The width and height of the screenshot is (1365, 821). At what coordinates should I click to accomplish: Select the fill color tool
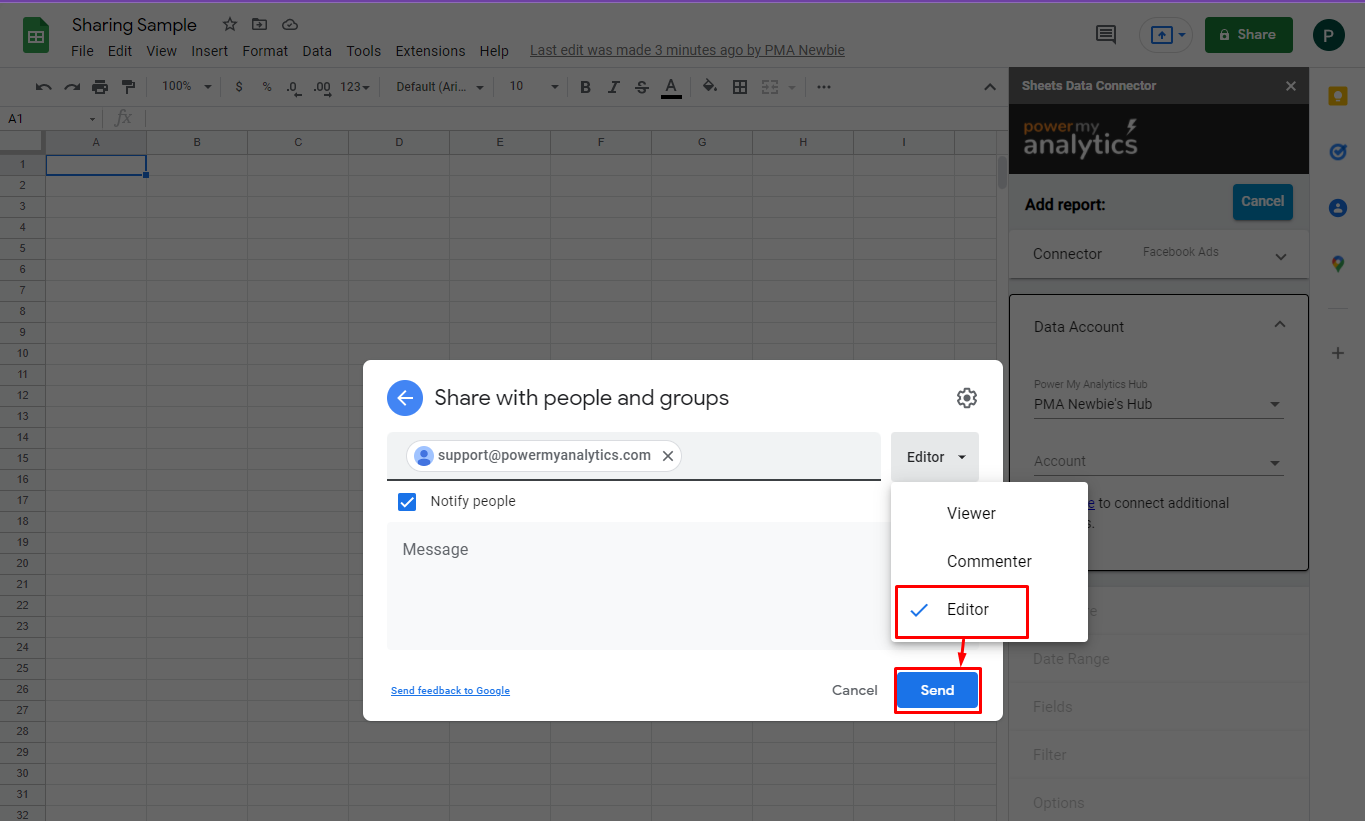[x=709, y=87]
